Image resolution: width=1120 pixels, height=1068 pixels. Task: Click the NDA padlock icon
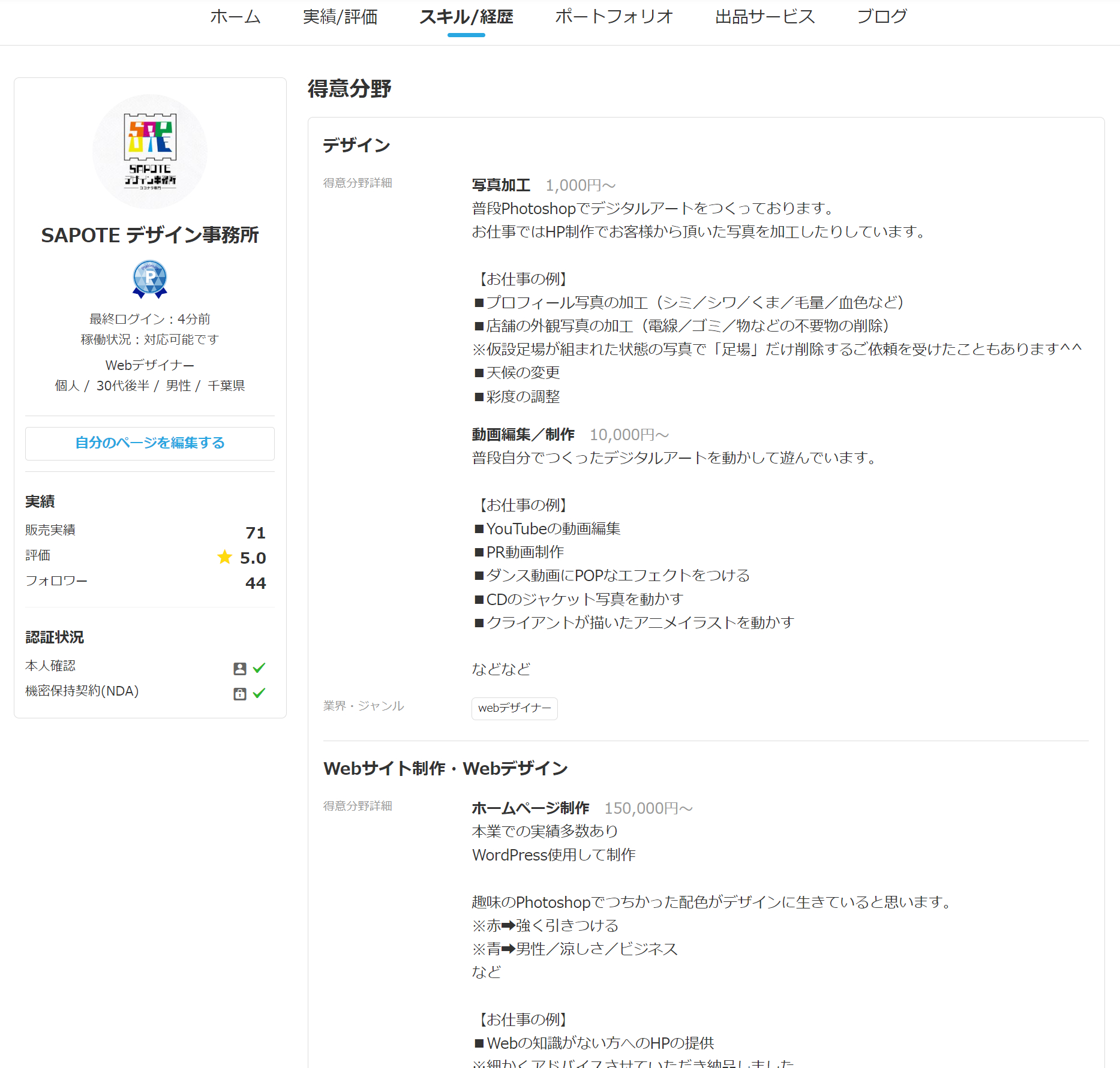click(x=239, y=693)
